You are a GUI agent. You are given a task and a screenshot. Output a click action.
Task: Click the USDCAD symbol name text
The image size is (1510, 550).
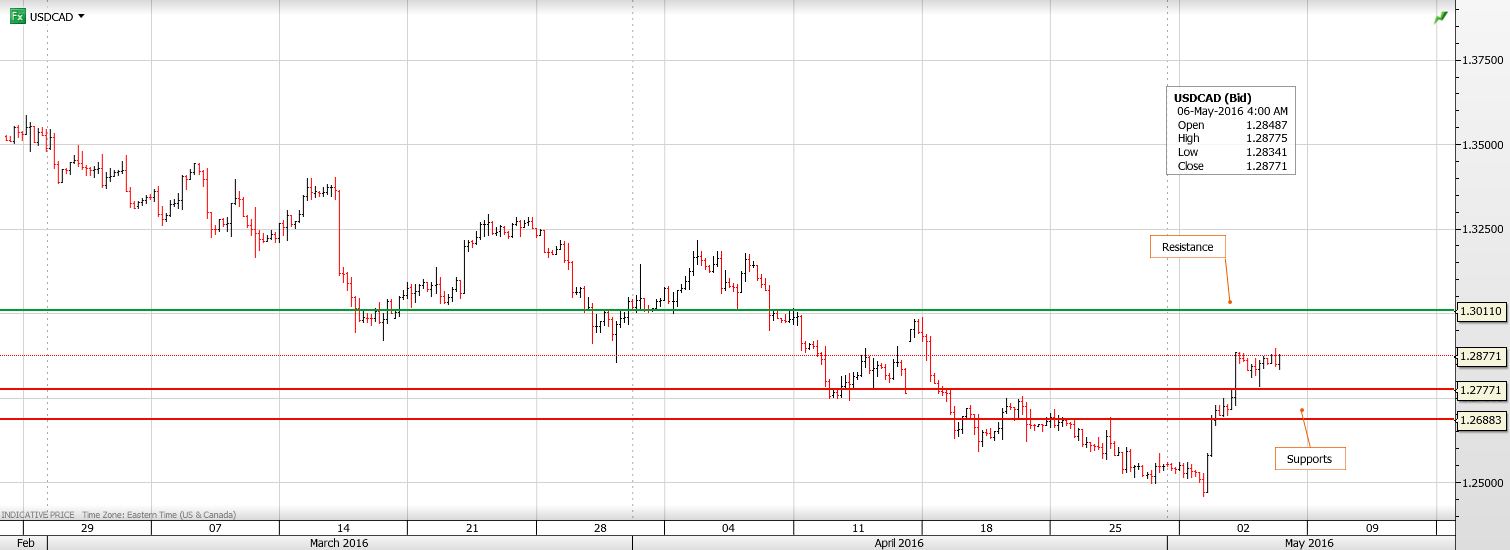tap(51, 17)
